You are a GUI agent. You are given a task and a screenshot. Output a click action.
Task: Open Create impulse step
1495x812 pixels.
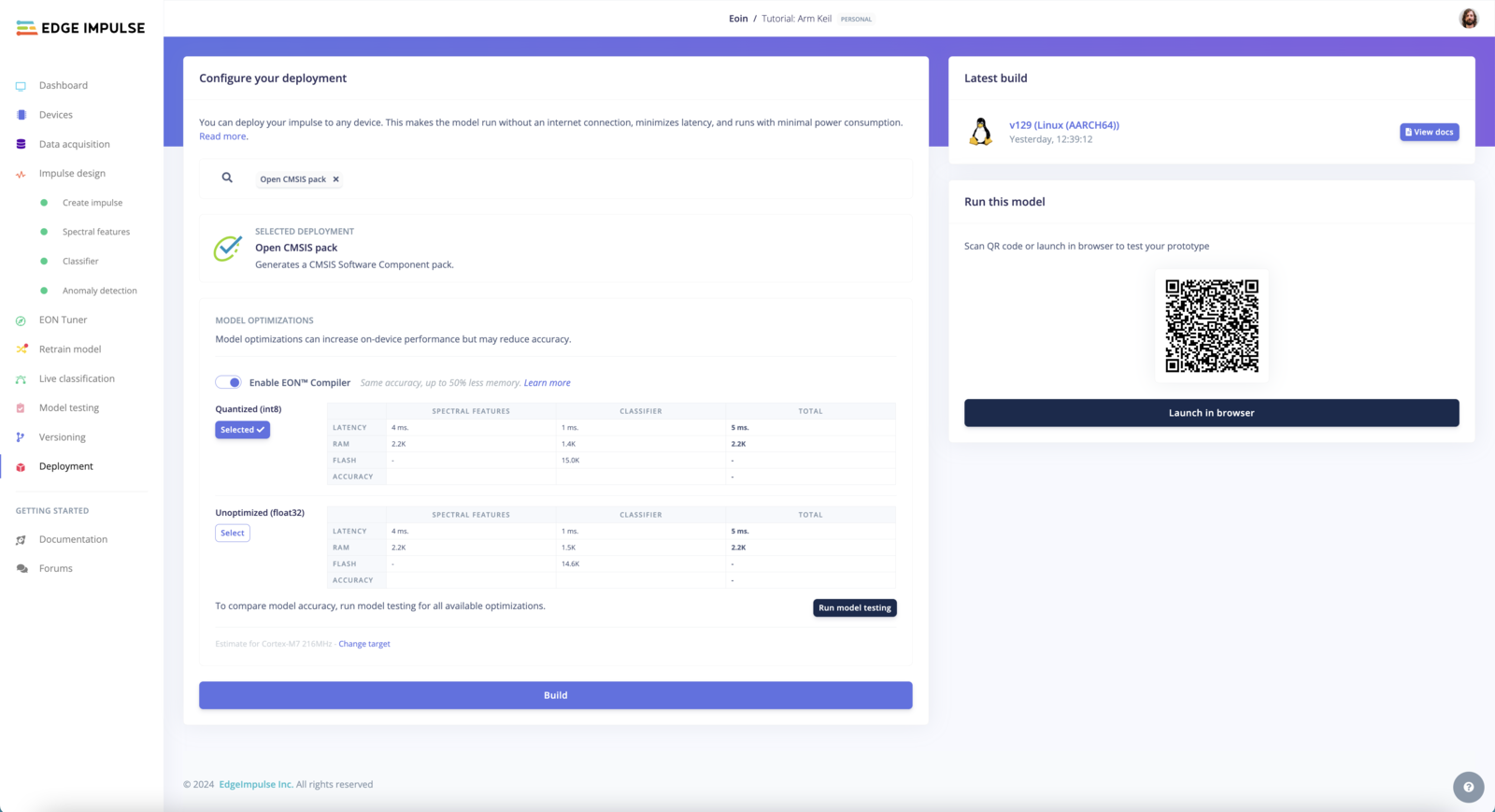coord(93,203)
